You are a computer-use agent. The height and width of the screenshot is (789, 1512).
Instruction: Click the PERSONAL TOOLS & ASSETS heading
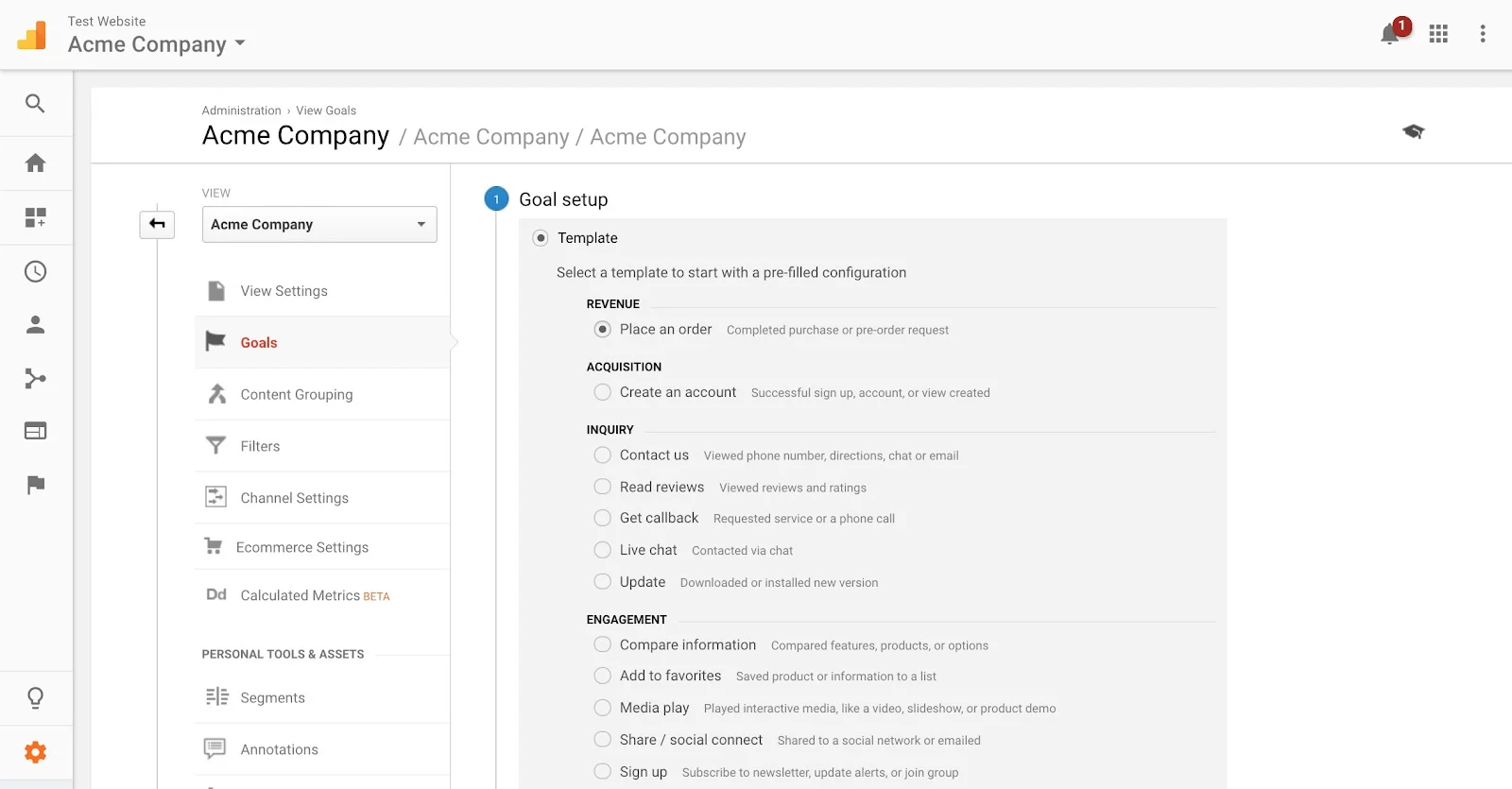click(x=283, y=654)
